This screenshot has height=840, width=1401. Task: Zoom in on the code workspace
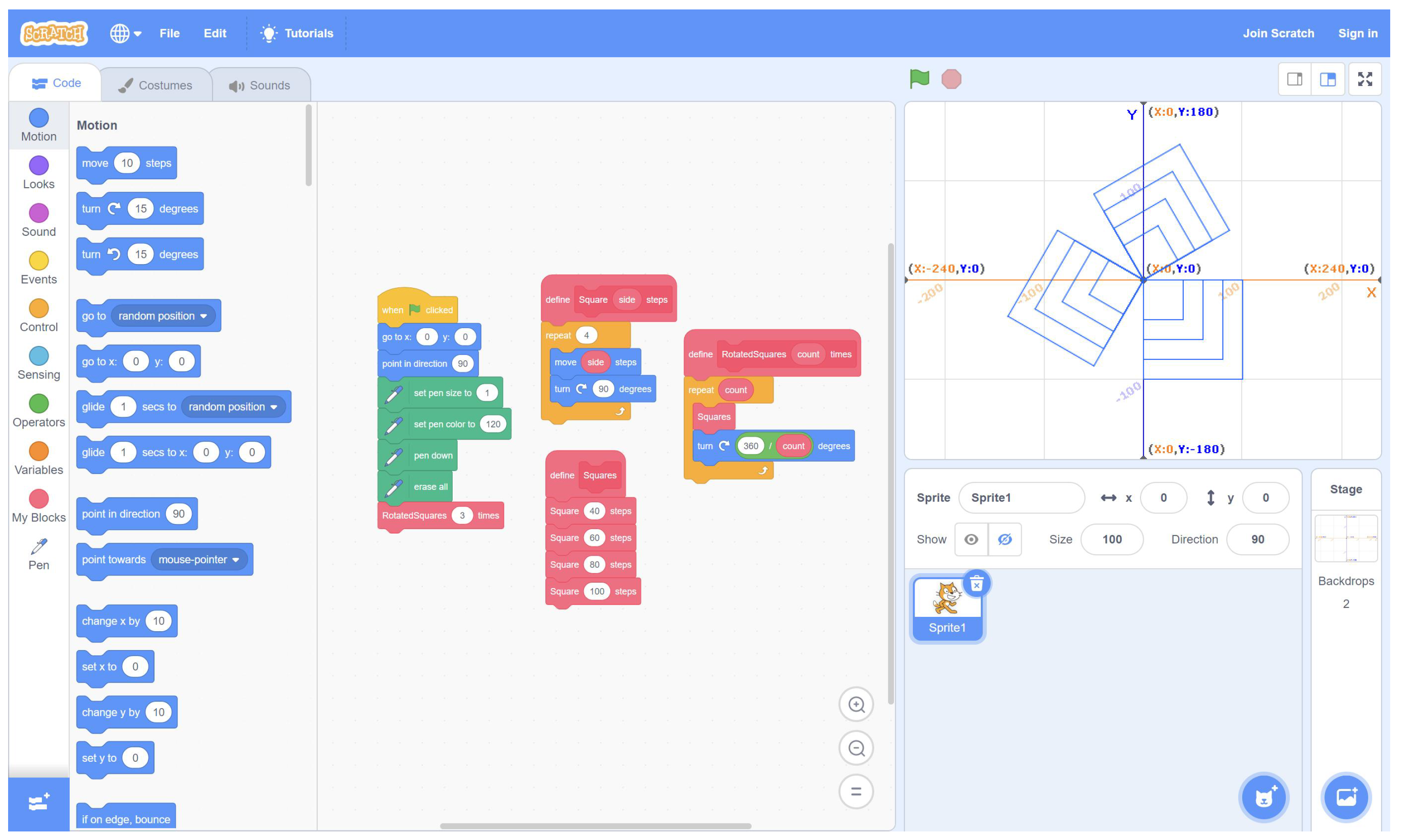coord(856,705)
